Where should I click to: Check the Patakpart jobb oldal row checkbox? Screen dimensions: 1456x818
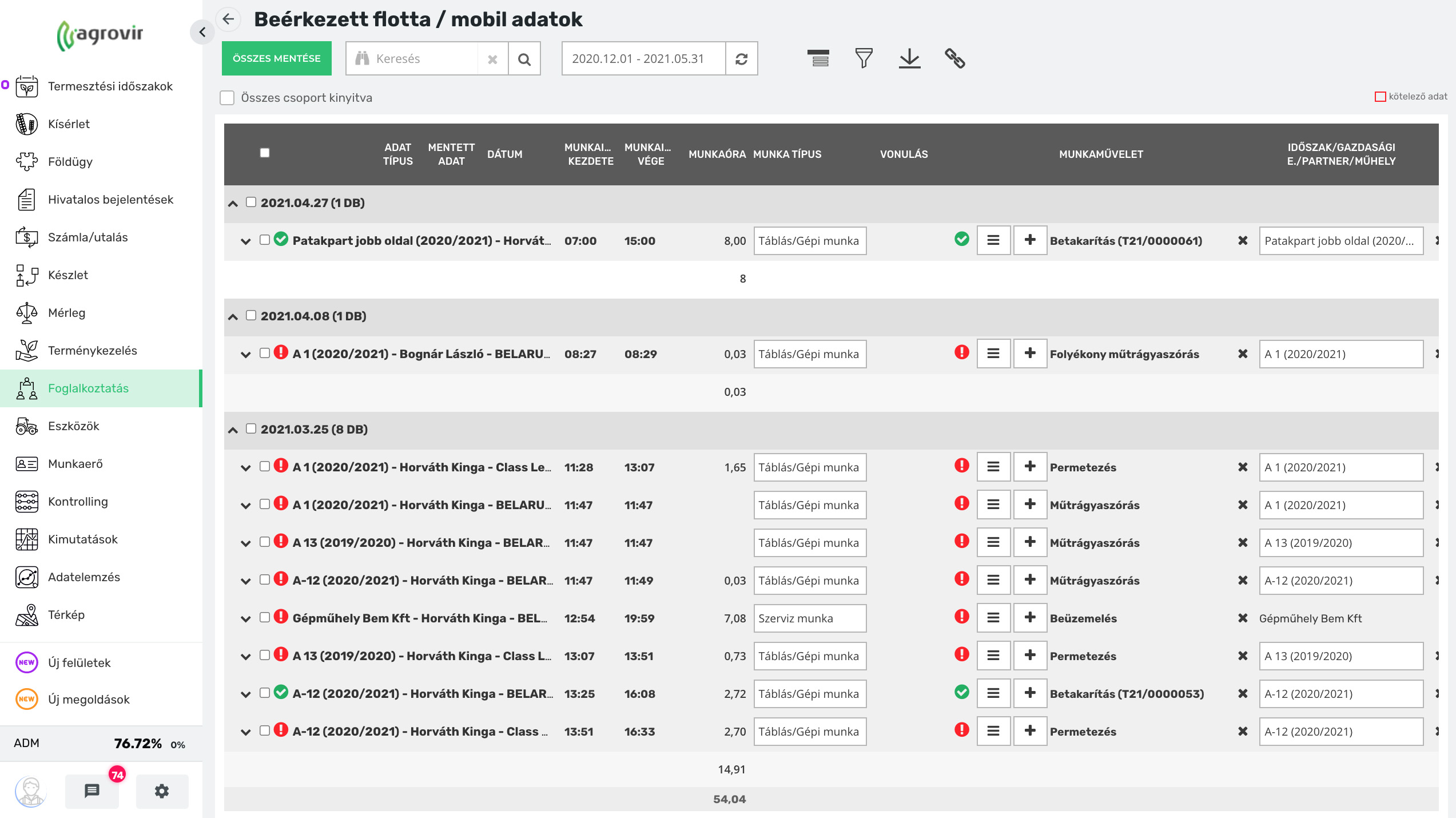264,240
